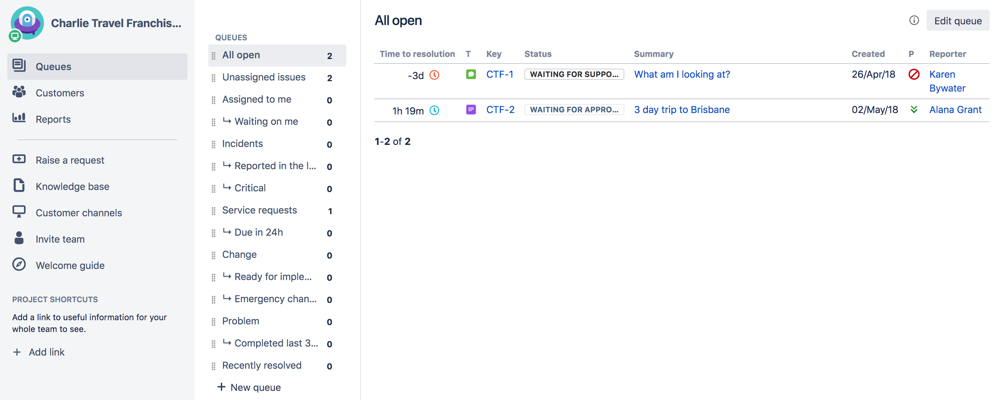Click Add link under Project shortcuts
This screenshot has height=400, width=998.
pos(47,353)
